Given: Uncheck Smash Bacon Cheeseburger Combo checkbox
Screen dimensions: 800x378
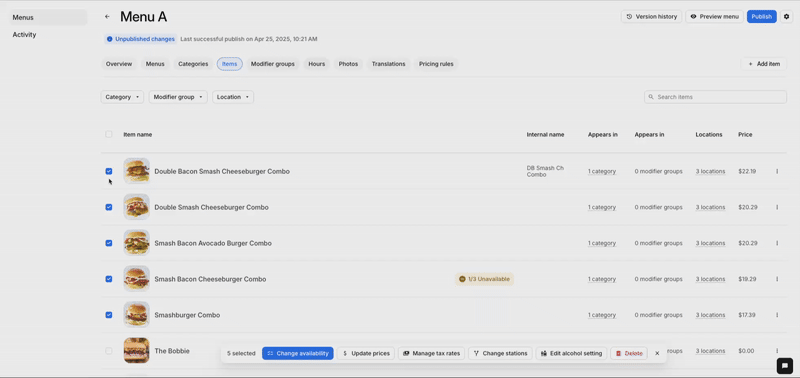Looking at the screenshot, I should tap(109, 279).
